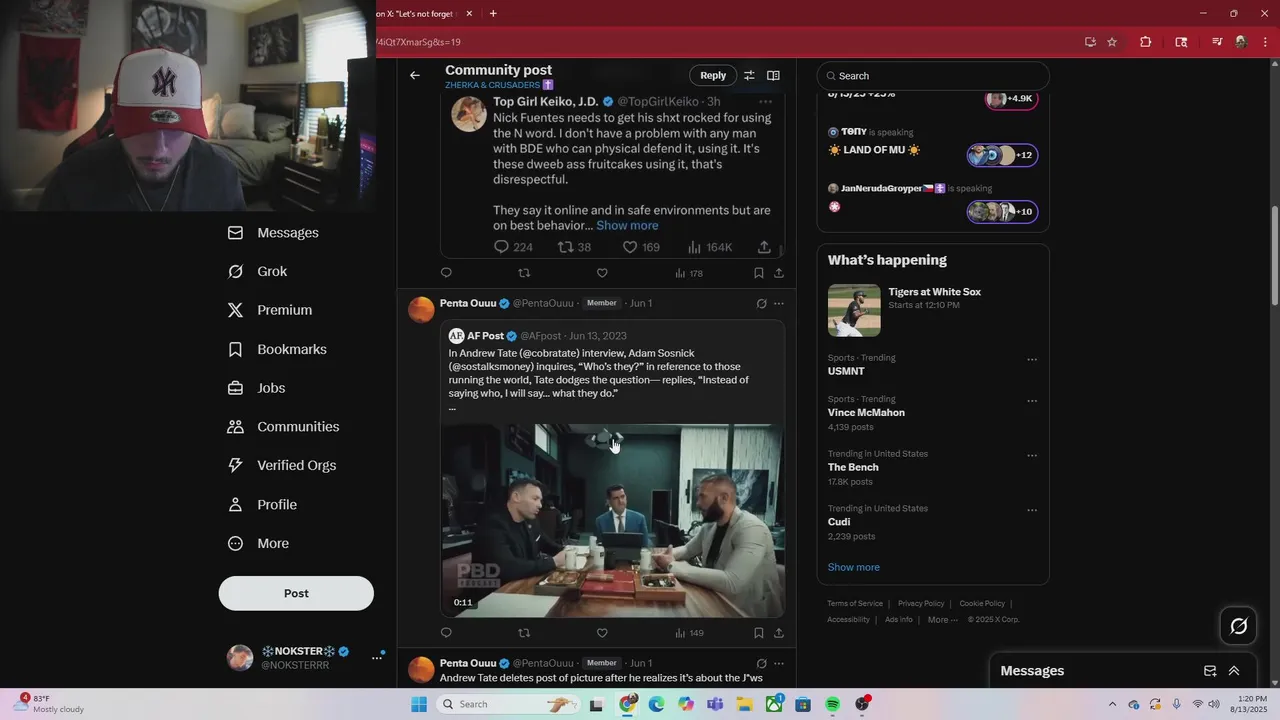Expand the footer More links dropdown

pos(942,619)
